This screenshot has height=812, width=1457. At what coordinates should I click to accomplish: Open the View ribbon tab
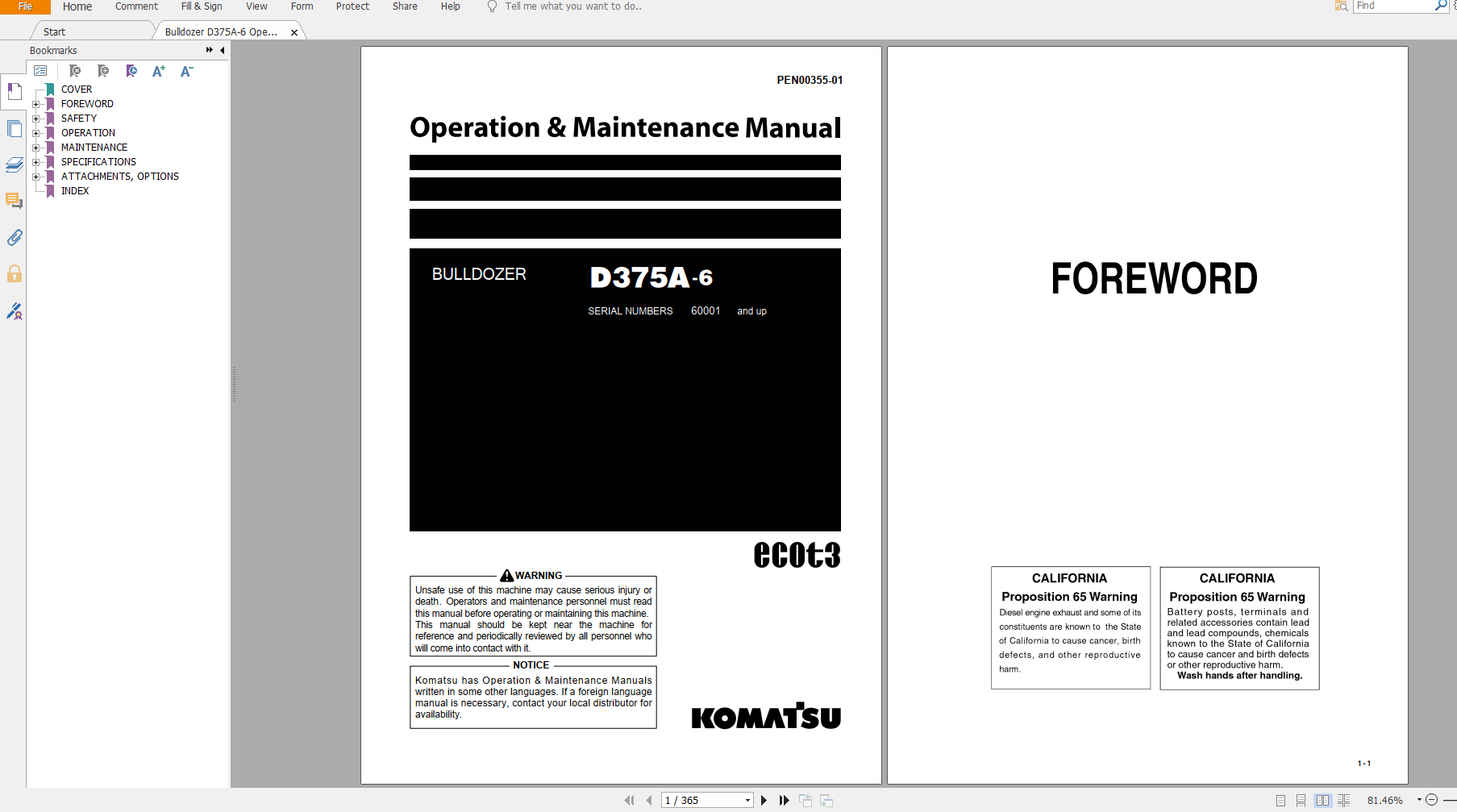pyautogui.click(x=256, y=6)
